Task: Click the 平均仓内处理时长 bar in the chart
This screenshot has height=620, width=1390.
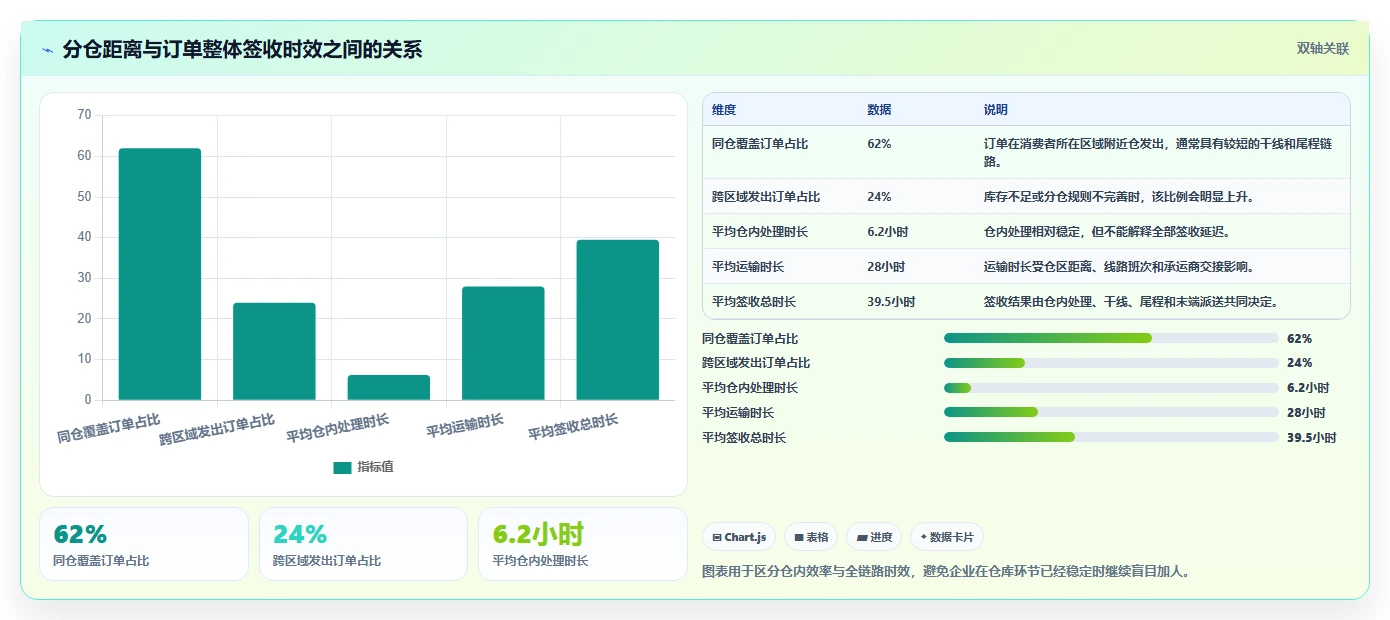Action: [x=389, y=388]
